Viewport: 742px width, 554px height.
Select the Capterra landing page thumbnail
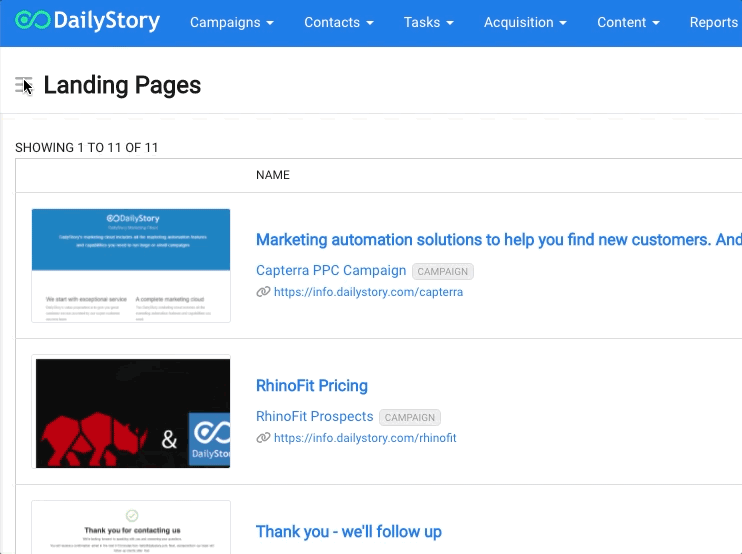[131, 265]
